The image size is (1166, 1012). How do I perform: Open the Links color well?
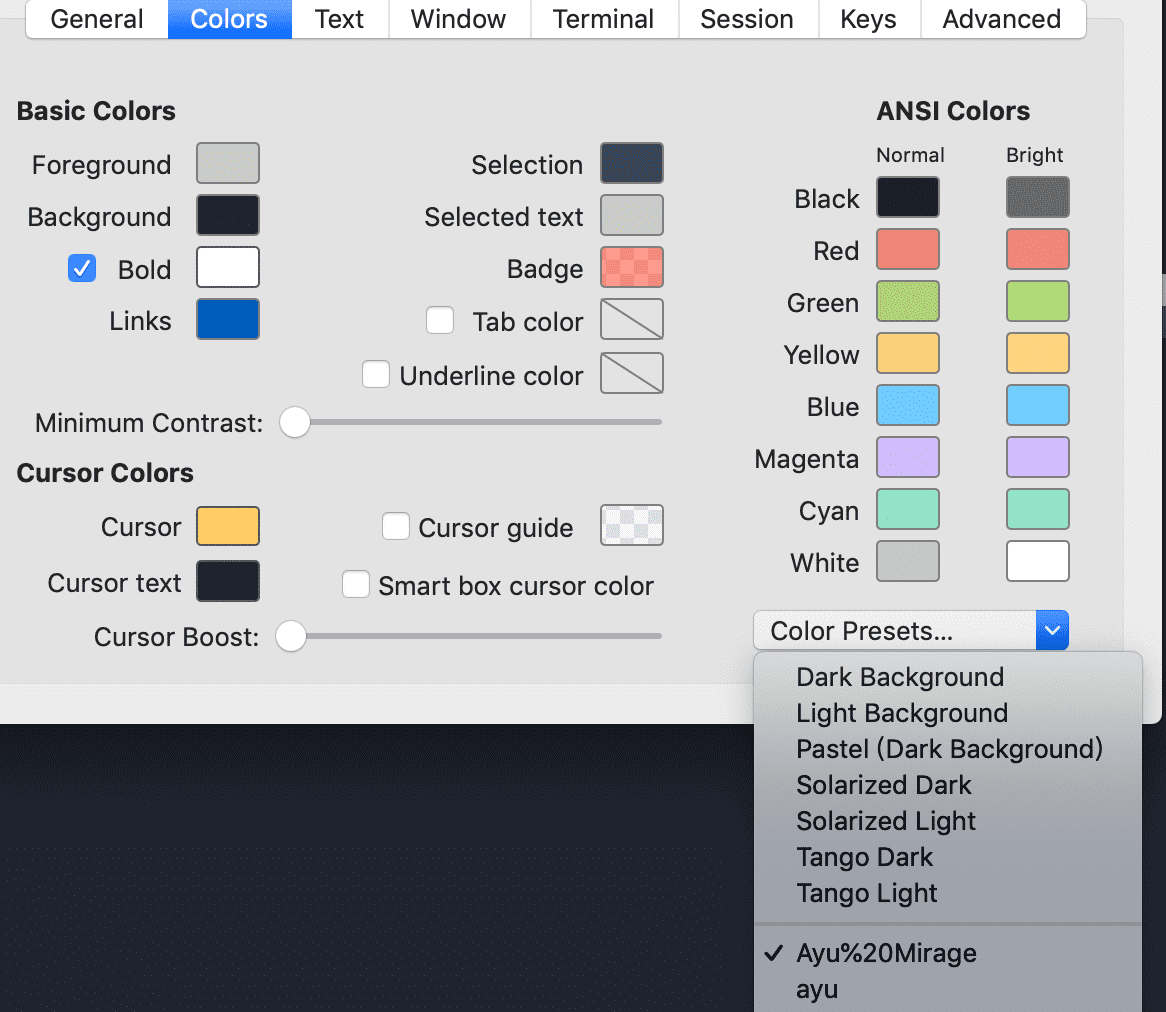click(228, 319)
